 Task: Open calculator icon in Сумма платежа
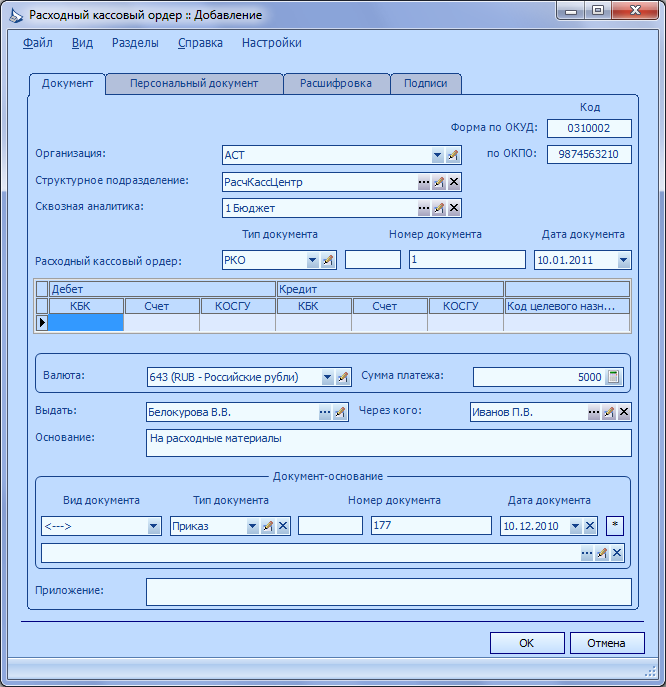pyautogui.click(x=613, y=377)
